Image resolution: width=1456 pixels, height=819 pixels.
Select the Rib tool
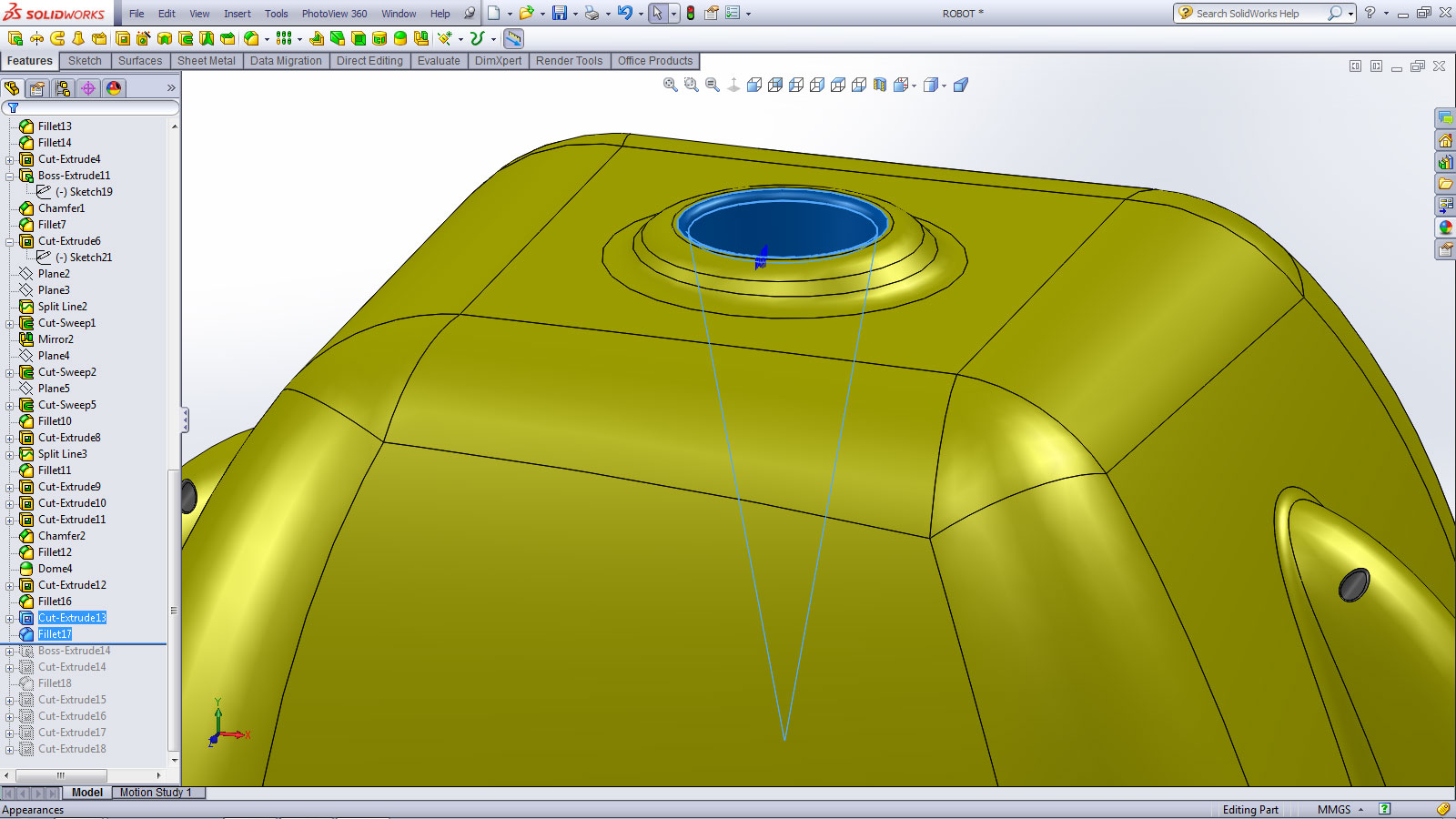tap(317, 38)
